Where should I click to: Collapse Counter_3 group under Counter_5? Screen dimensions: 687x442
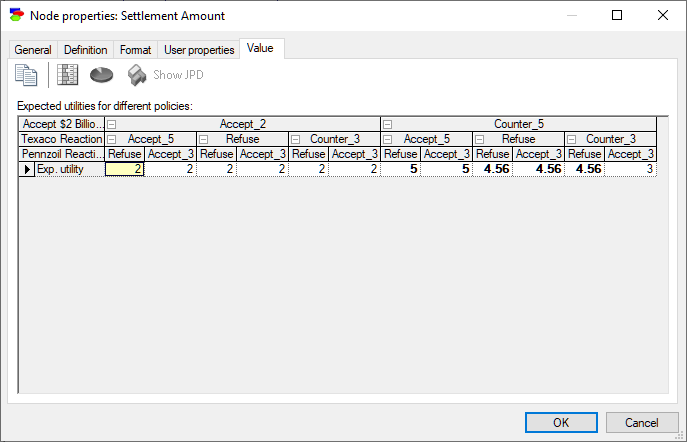pyautogui.click(x=571, y=139)
